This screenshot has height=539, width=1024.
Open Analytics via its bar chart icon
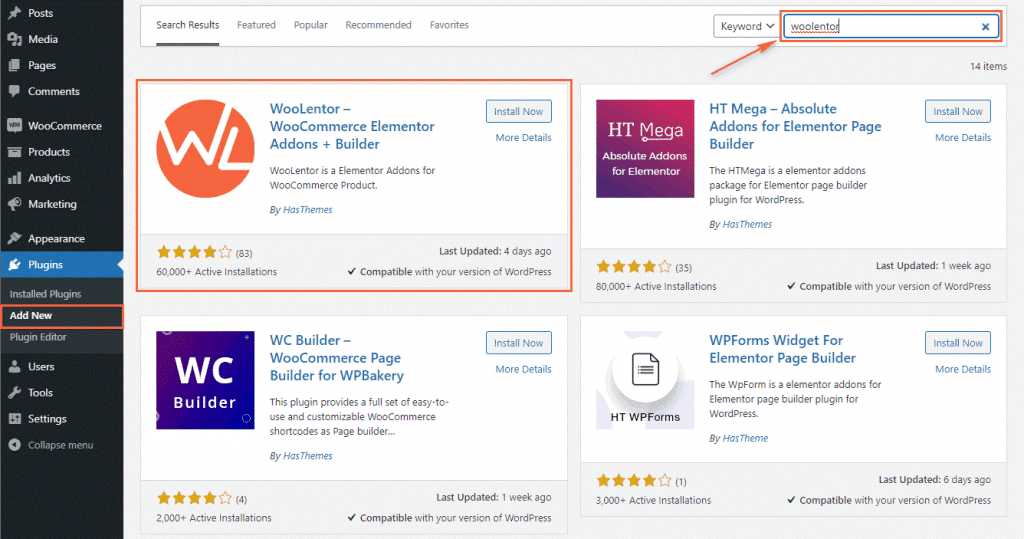coord(15,178)
